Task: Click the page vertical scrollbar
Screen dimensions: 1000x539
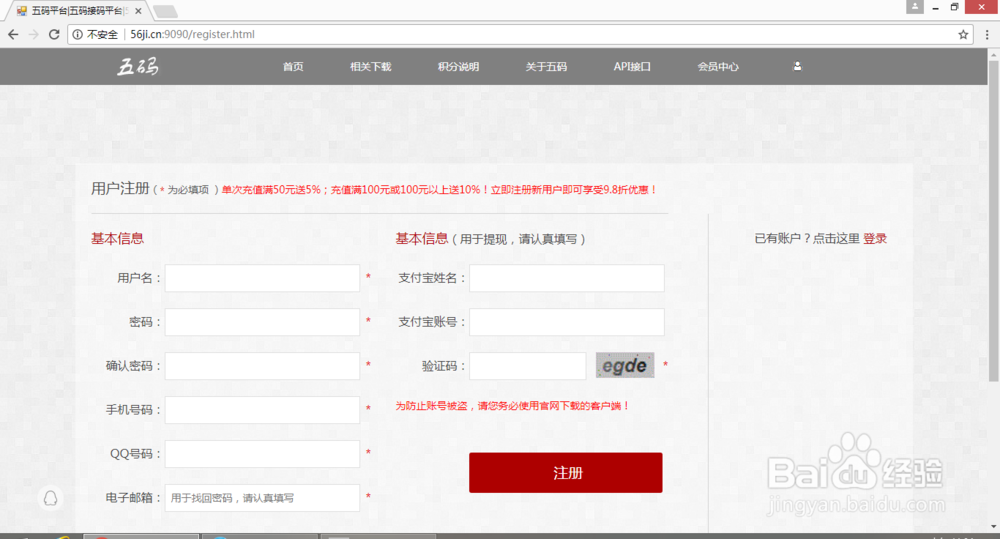Action: click(994, 221)
